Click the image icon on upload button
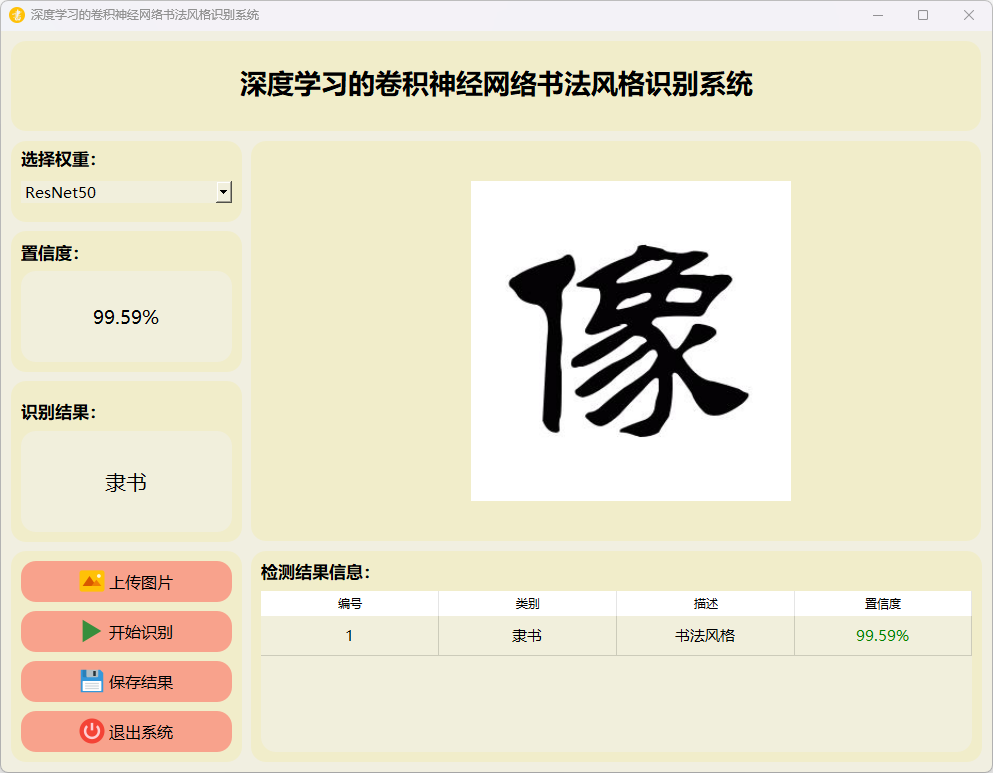Viewport: 993px width, 773px height. 92,581
